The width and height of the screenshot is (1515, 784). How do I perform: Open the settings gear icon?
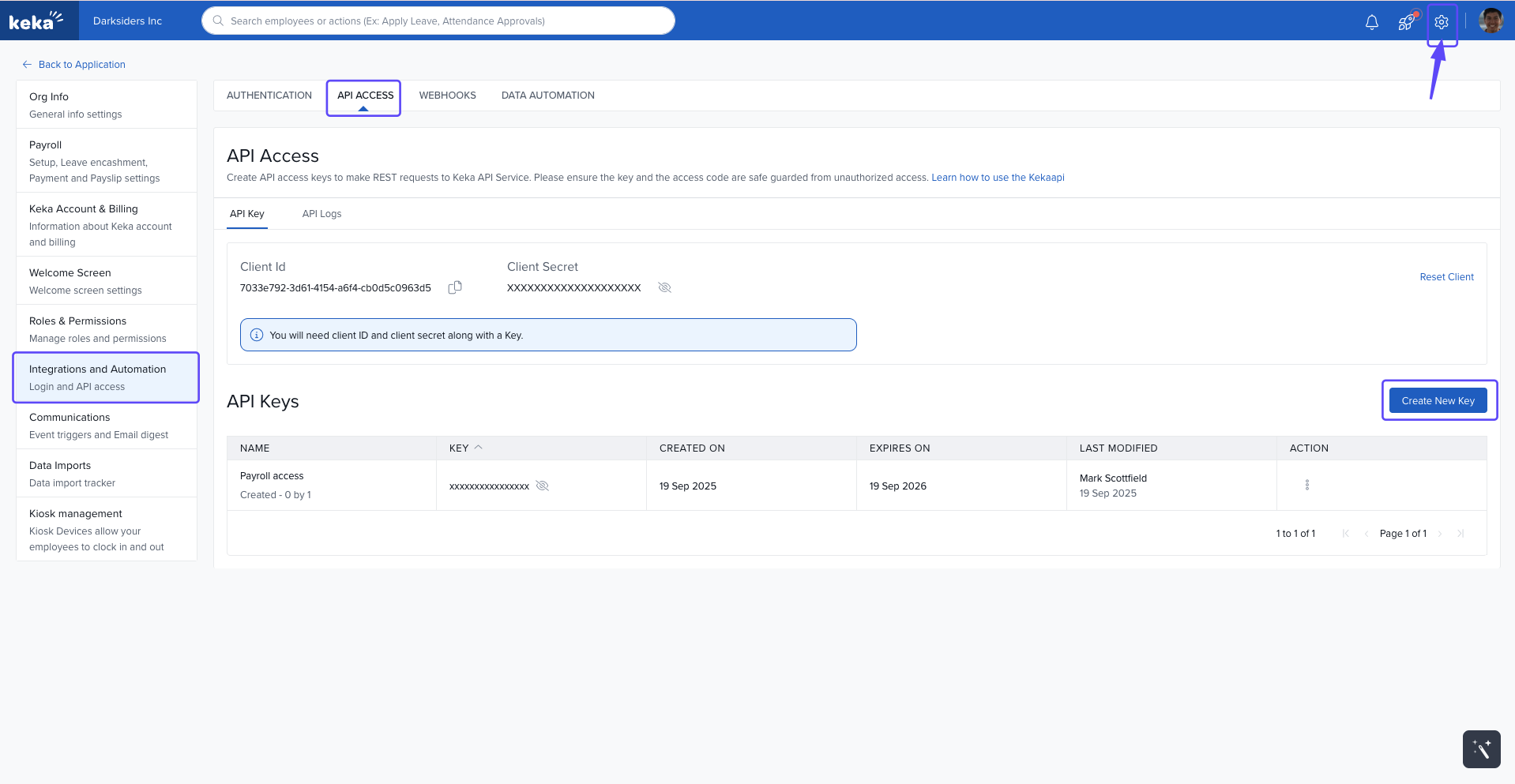point(1442,22)
